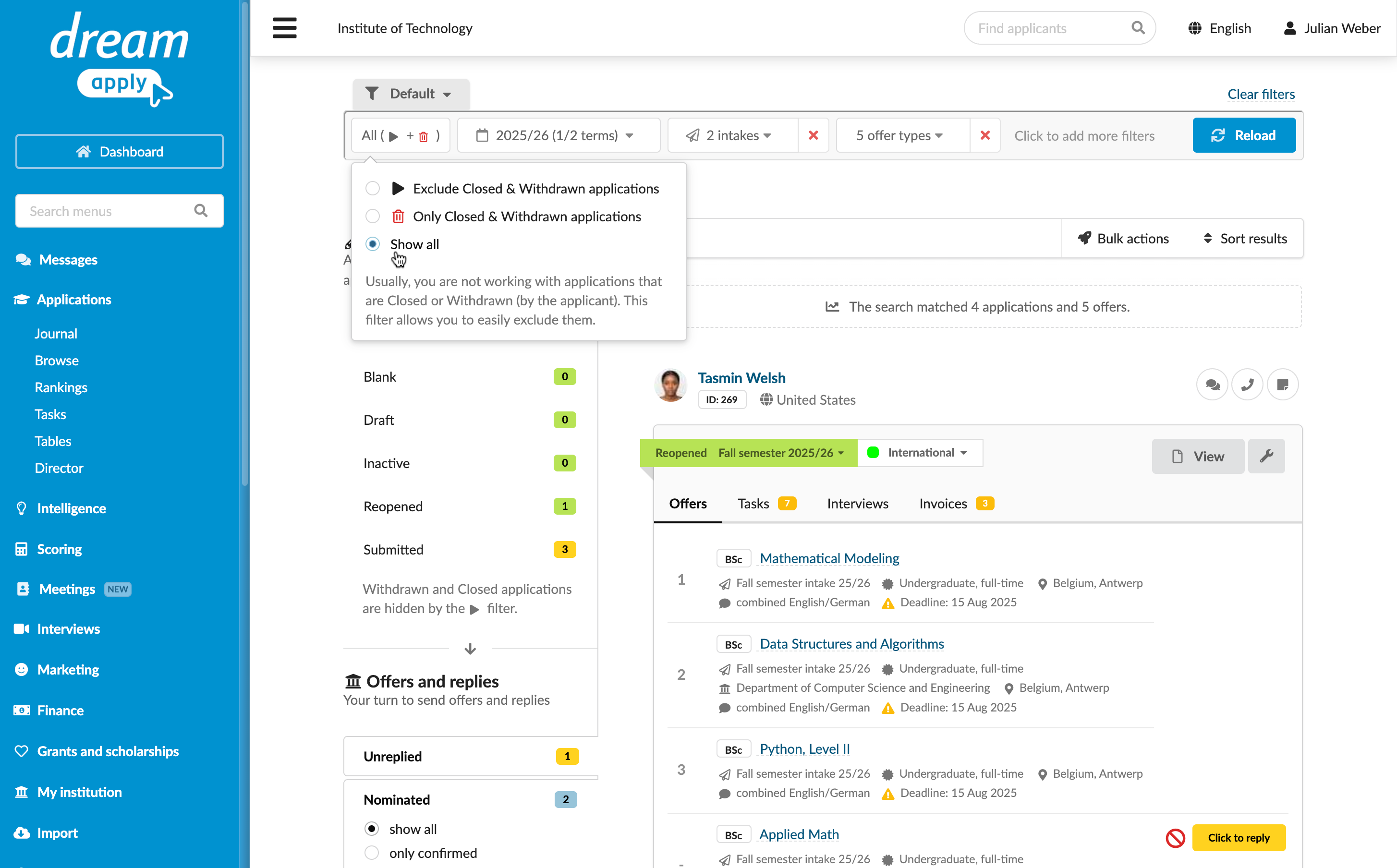Viewport: 1397px width, 868px height.
Task: Open the Default filter preset dropdown
Action: 411,94
